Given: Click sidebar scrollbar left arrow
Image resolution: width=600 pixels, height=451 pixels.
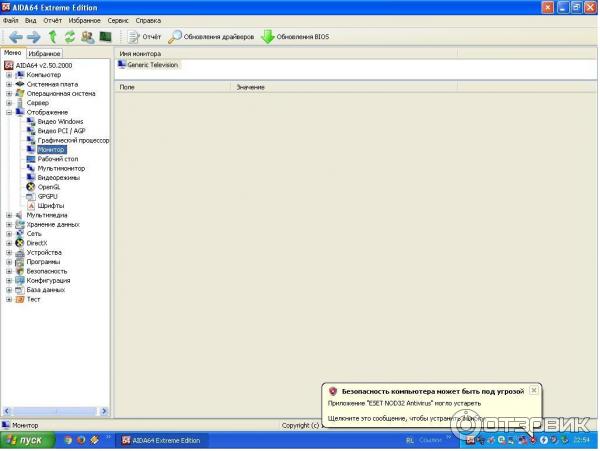Looking at the screenshot, I should 7,411.
